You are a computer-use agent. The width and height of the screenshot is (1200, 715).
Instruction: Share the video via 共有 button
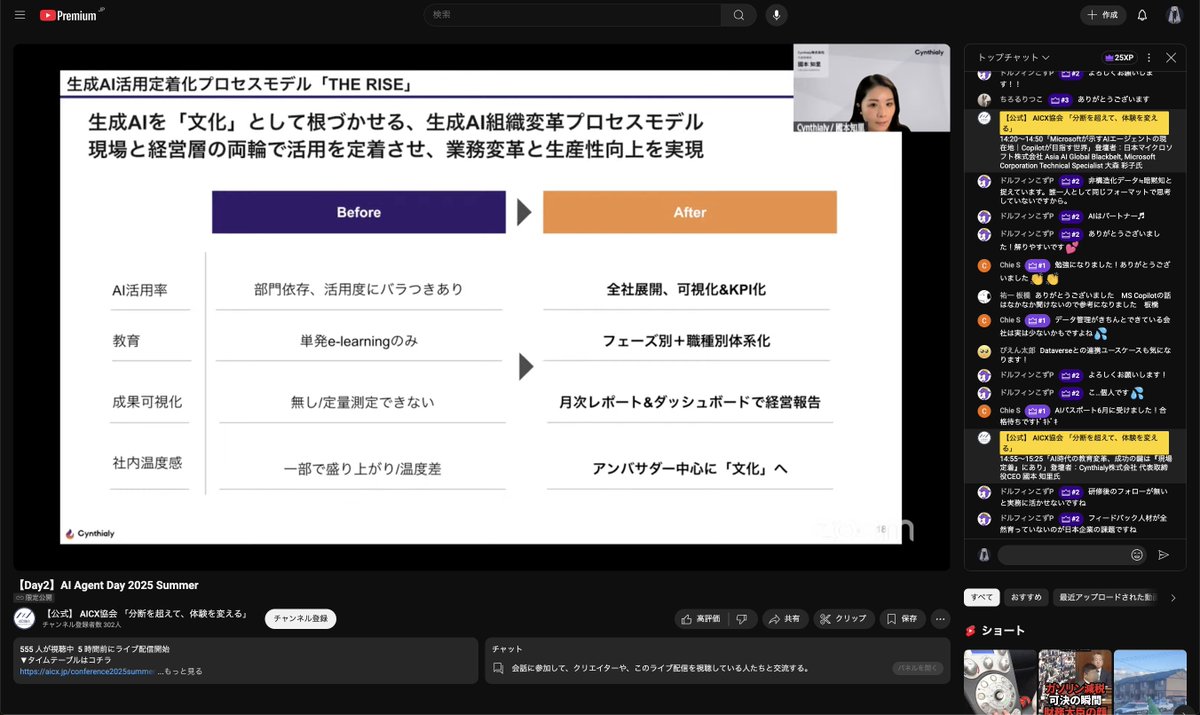tap(784, 619)
